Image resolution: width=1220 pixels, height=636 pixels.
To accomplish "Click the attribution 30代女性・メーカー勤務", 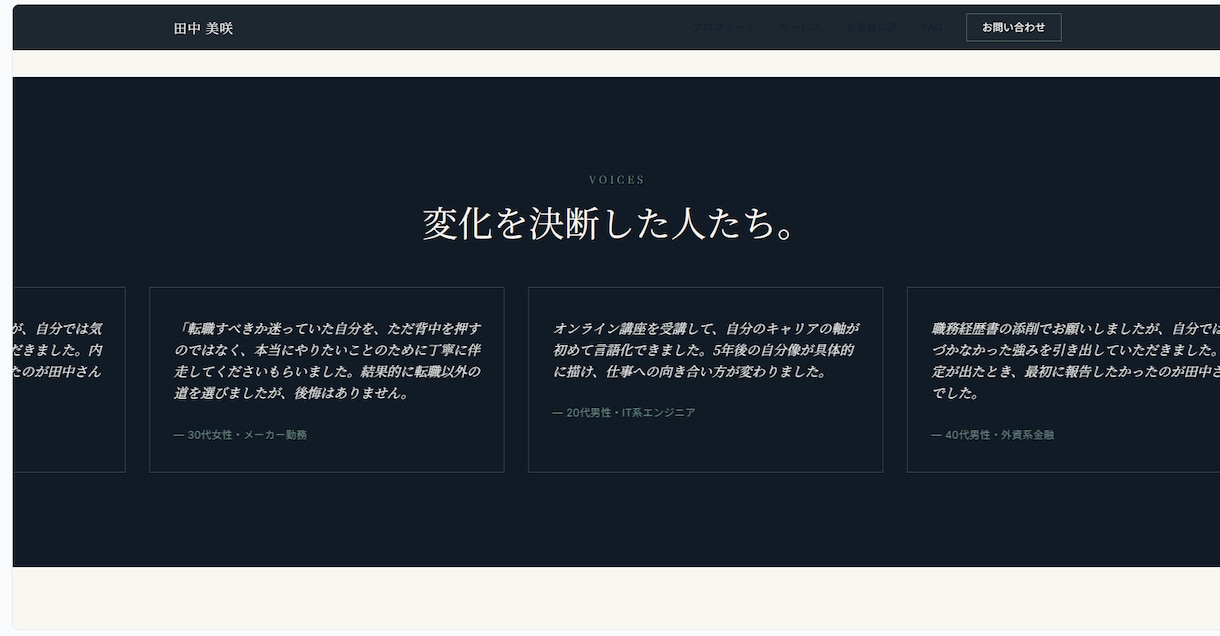I will click(x=240, y=435).
